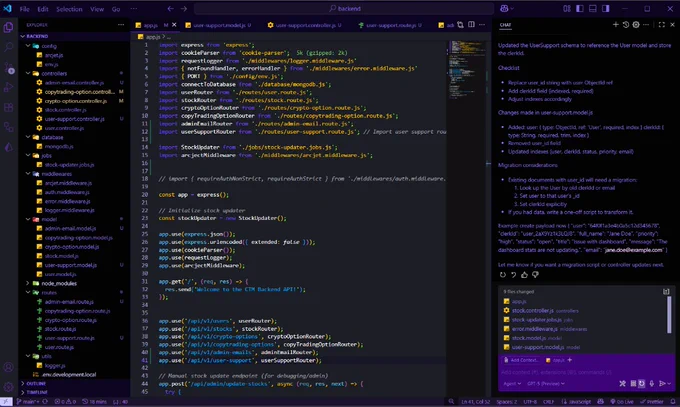Click the chat message input field

[x=586, y=372]
